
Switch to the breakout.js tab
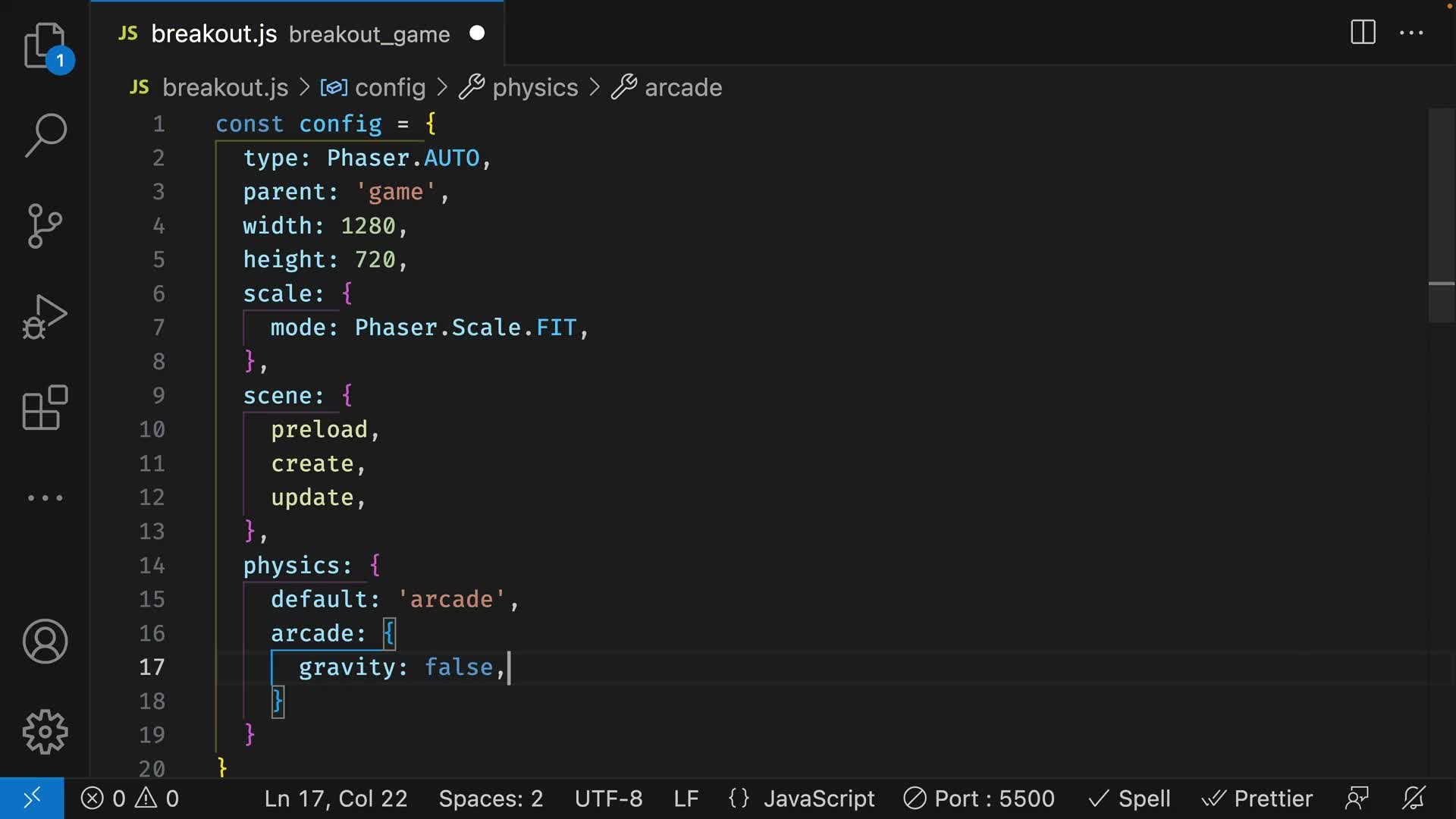tap(215, 33)
